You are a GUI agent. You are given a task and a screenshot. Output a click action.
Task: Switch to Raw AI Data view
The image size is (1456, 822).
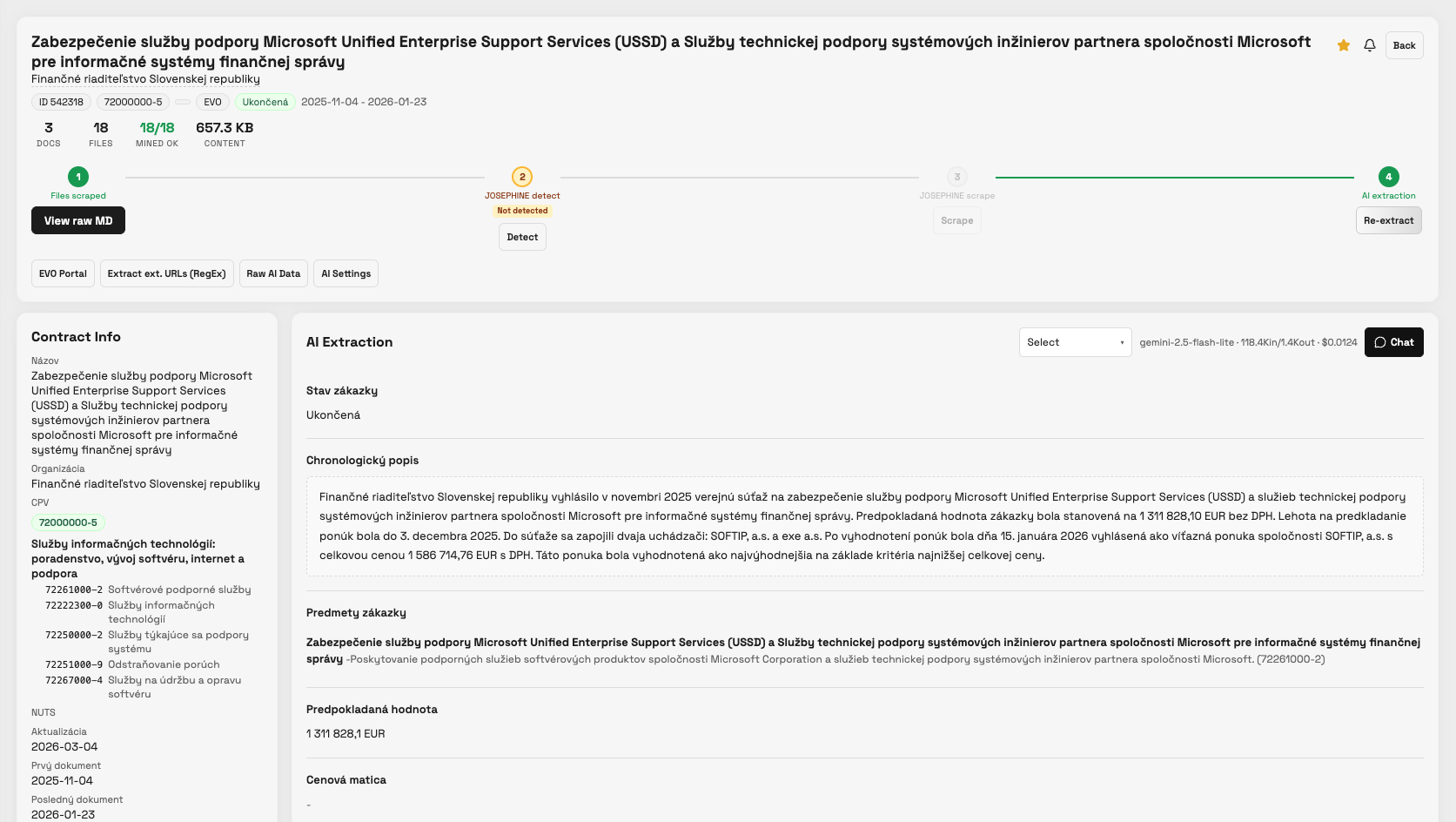272,273
